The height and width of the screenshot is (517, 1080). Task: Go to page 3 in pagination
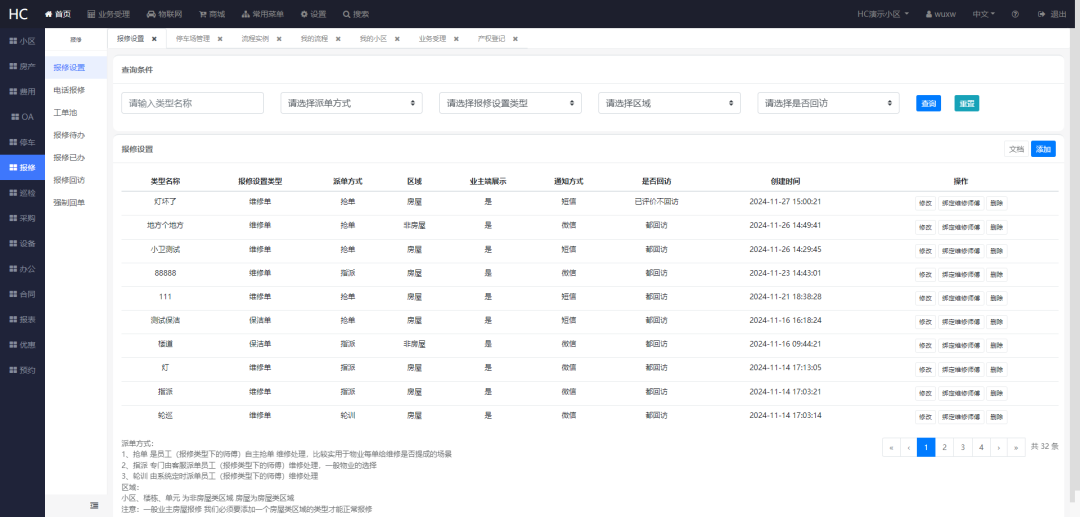(x=962, y=447)
